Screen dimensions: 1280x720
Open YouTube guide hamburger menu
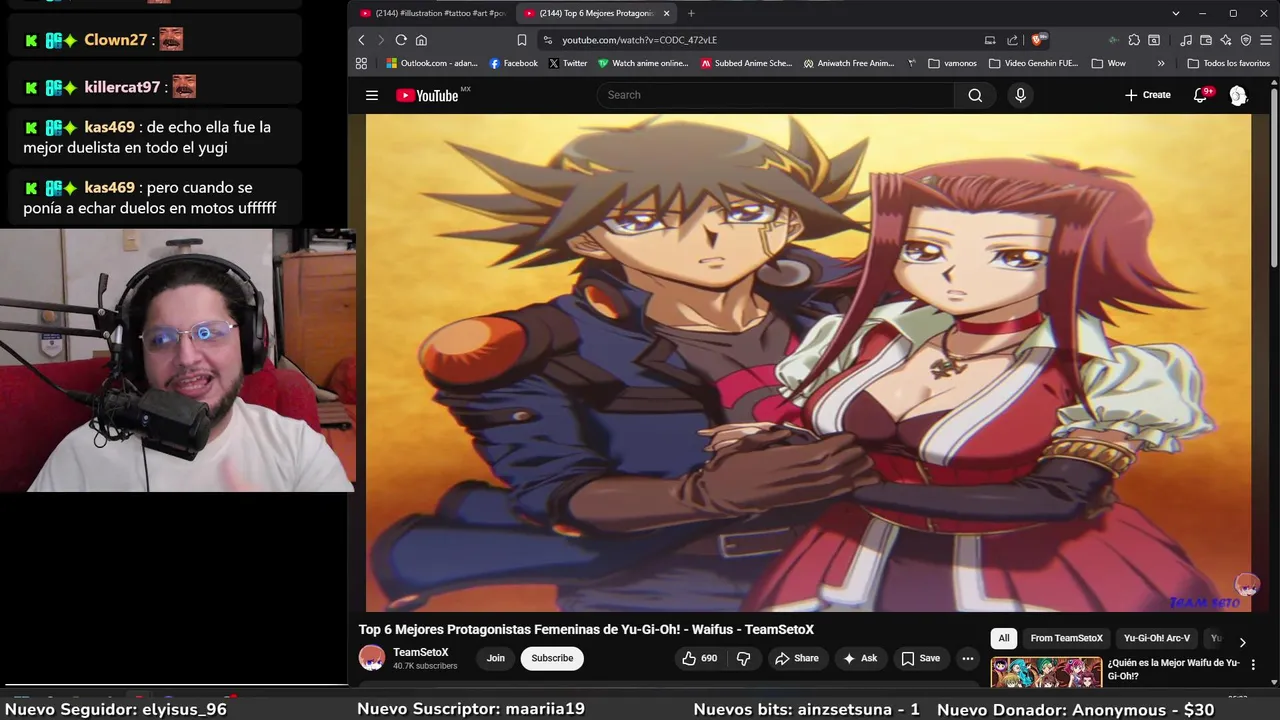(372, 95)
